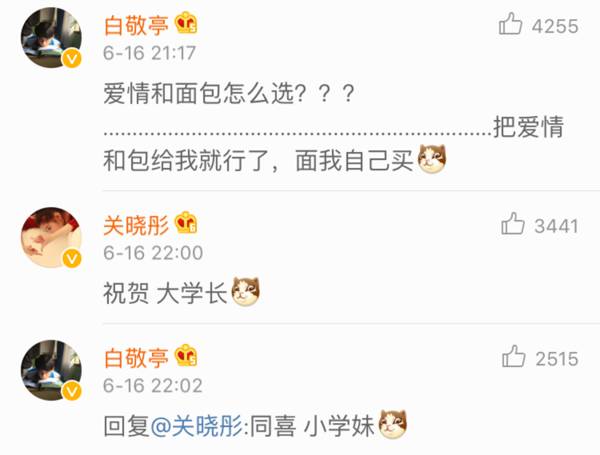Click the 4255 like count
This screenshot has height=455, width=600.
555,26
